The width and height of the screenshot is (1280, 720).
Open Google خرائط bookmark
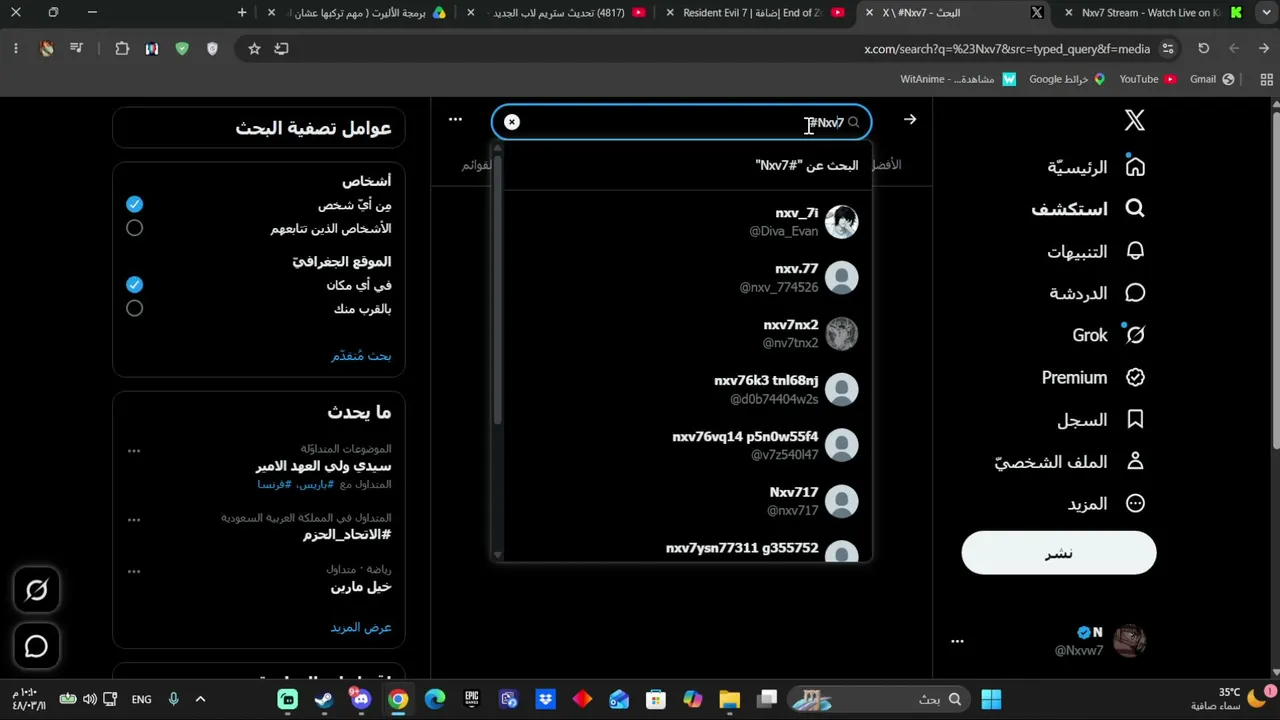1067,79
